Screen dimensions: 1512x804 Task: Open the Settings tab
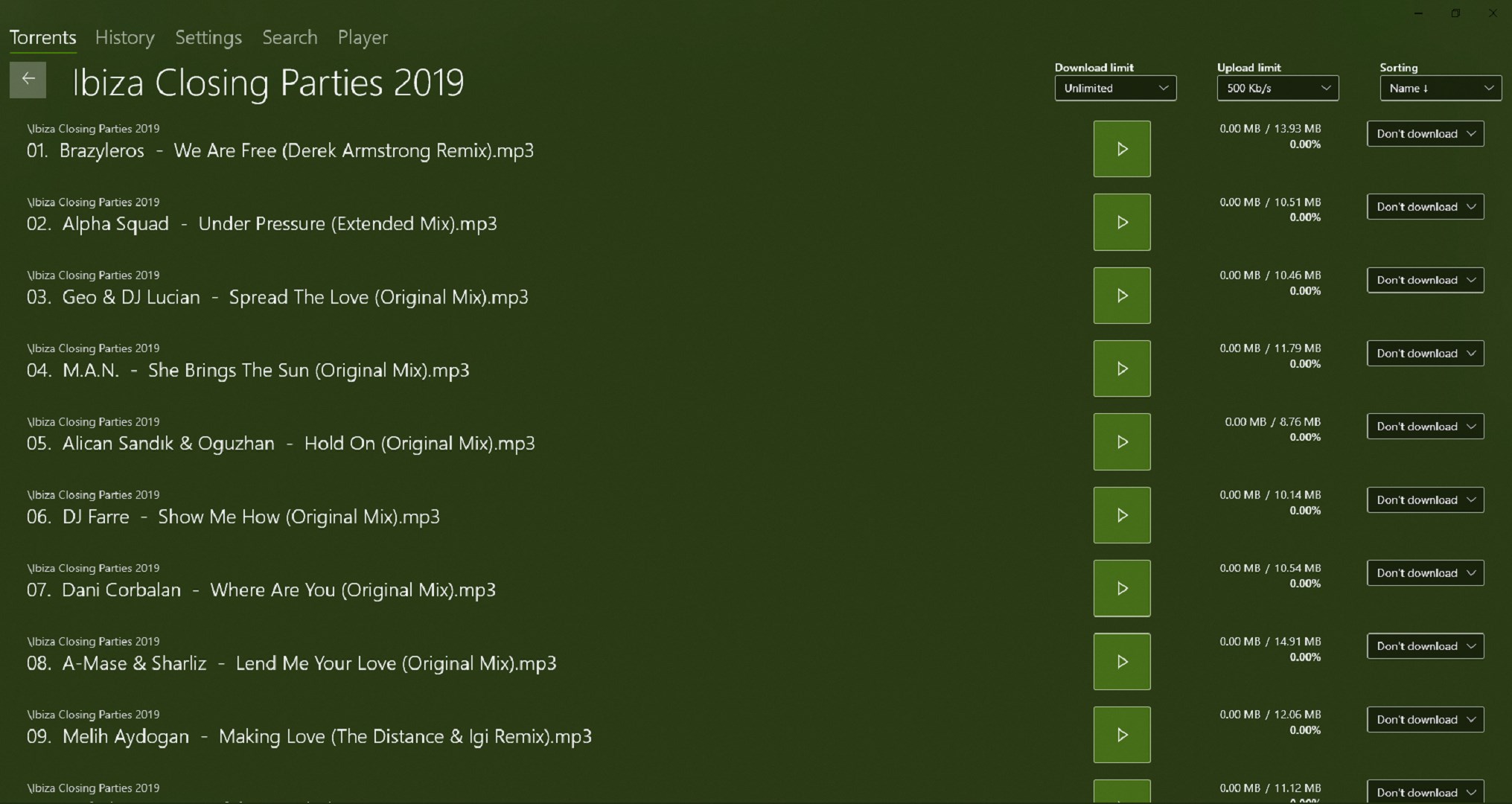click(x=208, y=37)
